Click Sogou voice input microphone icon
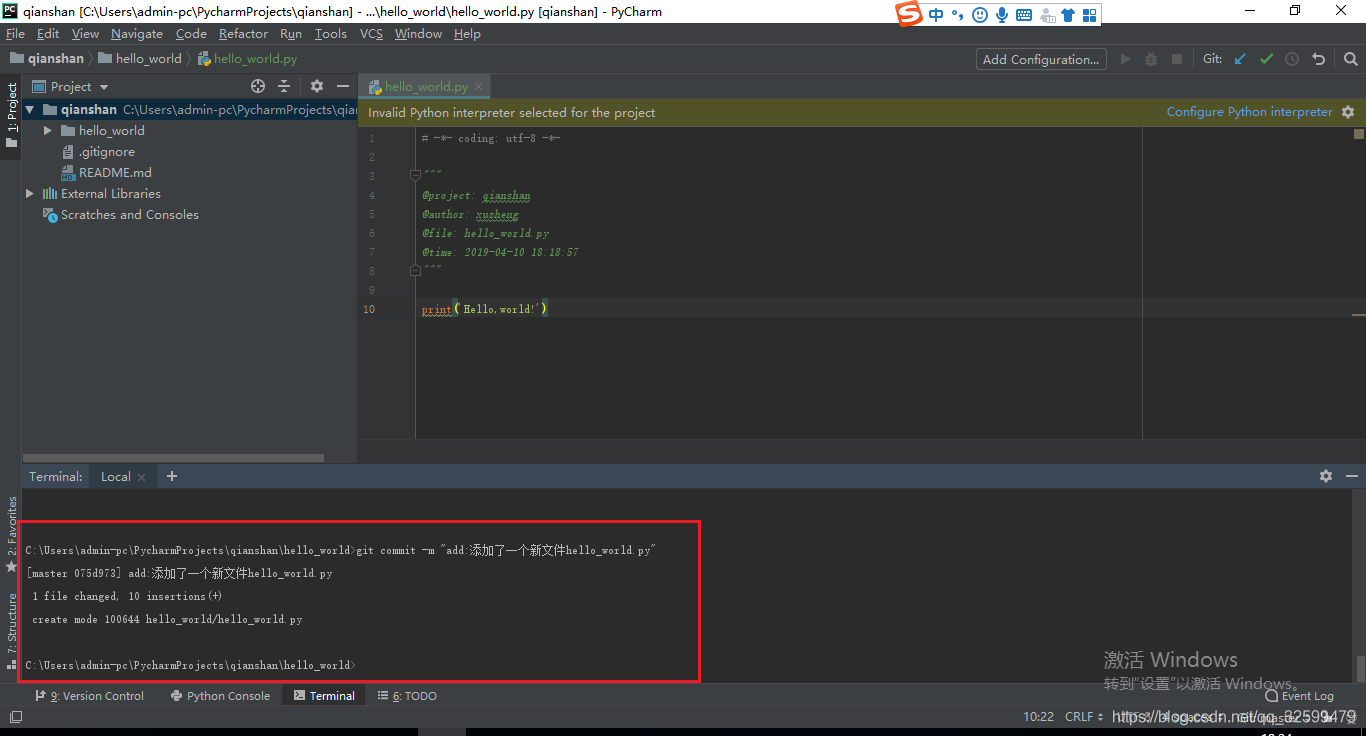 click(x=1002, y=14)
